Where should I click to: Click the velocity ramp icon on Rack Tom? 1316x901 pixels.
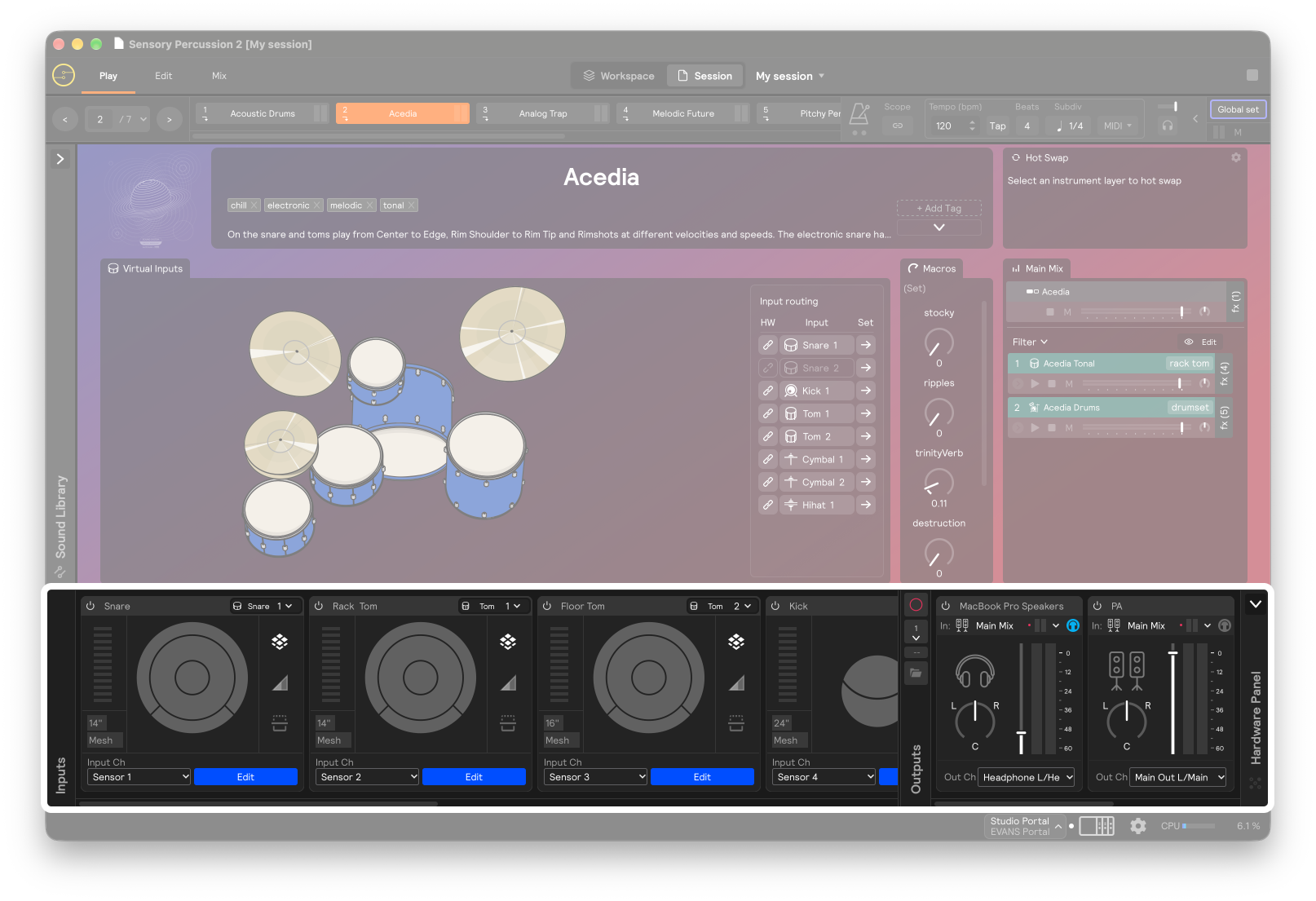(508, 682)
